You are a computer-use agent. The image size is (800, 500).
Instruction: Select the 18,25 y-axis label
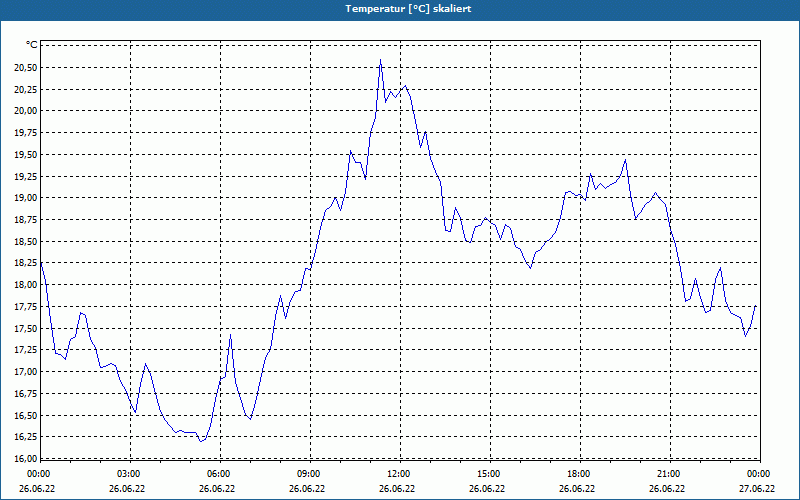click(26, 263)
